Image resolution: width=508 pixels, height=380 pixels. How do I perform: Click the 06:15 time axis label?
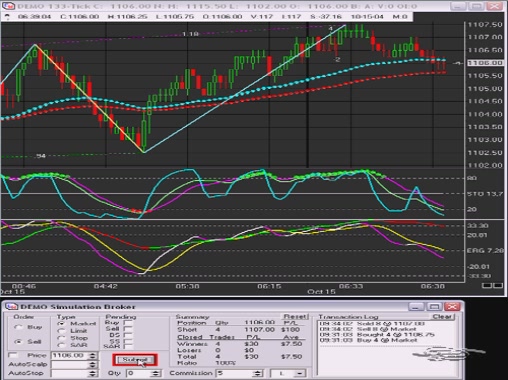pyautogui.click(x=269, y=286)
